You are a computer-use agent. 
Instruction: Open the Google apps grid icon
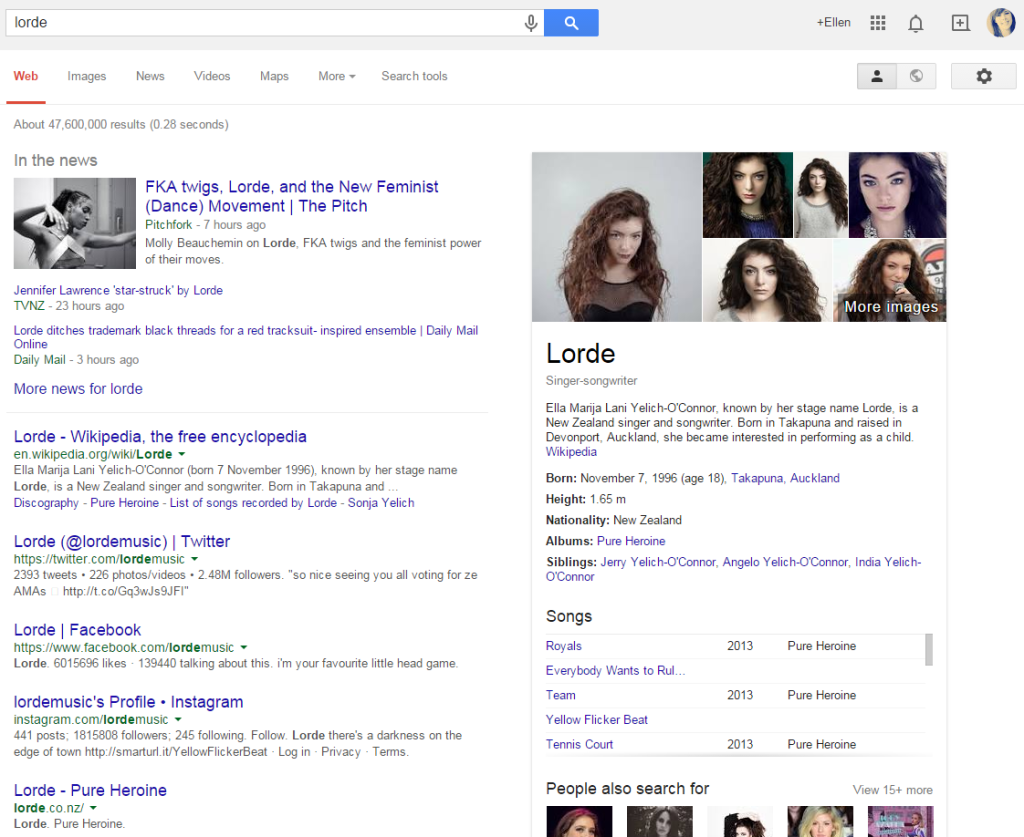click(878, 23)
